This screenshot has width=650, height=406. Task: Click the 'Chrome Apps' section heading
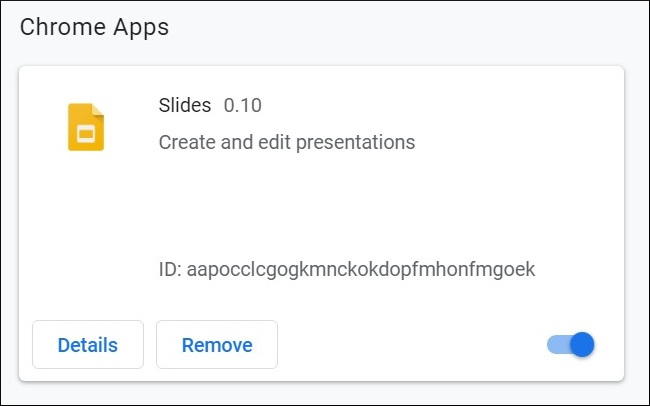point(95,27)
